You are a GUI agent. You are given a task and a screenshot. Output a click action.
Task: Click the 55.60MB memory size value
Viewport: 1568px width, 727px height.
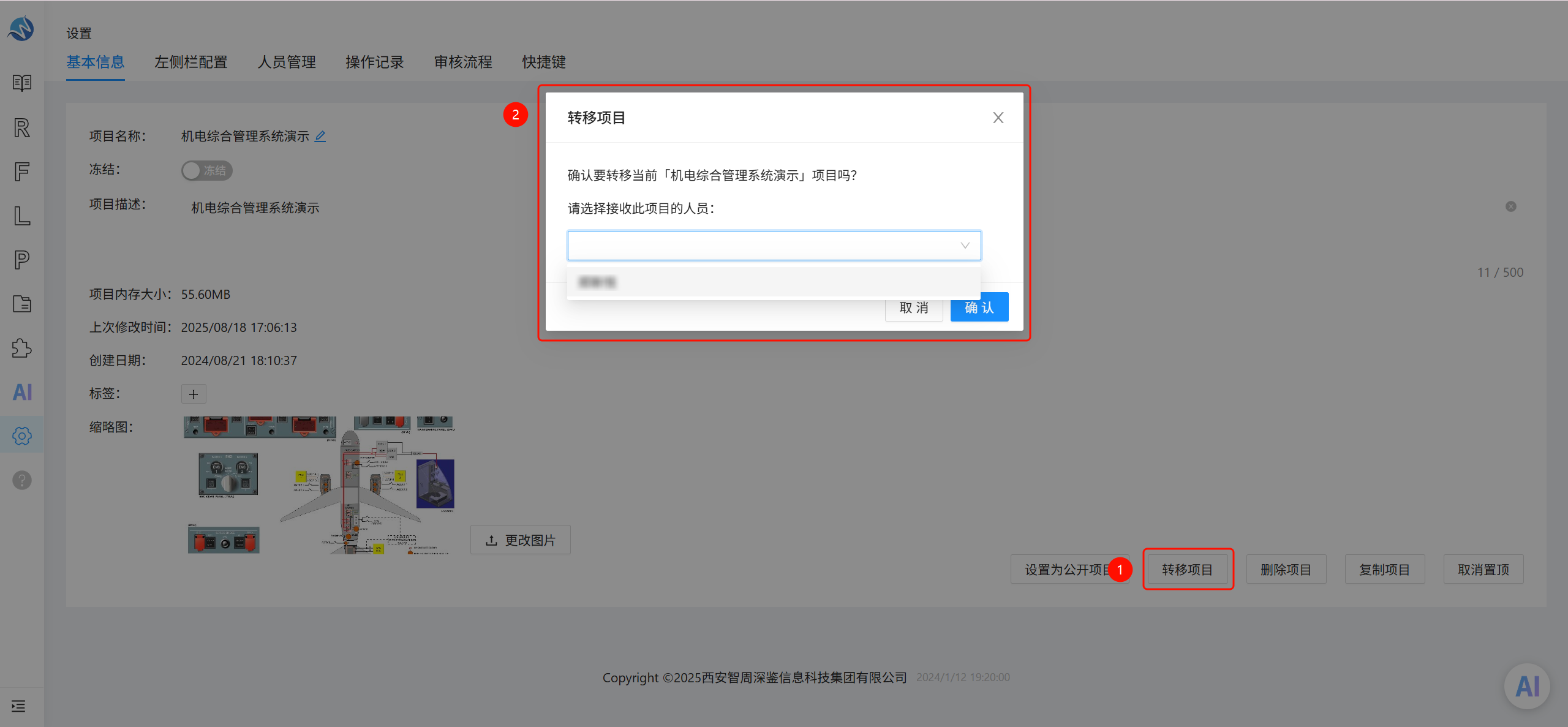(206, 295)
